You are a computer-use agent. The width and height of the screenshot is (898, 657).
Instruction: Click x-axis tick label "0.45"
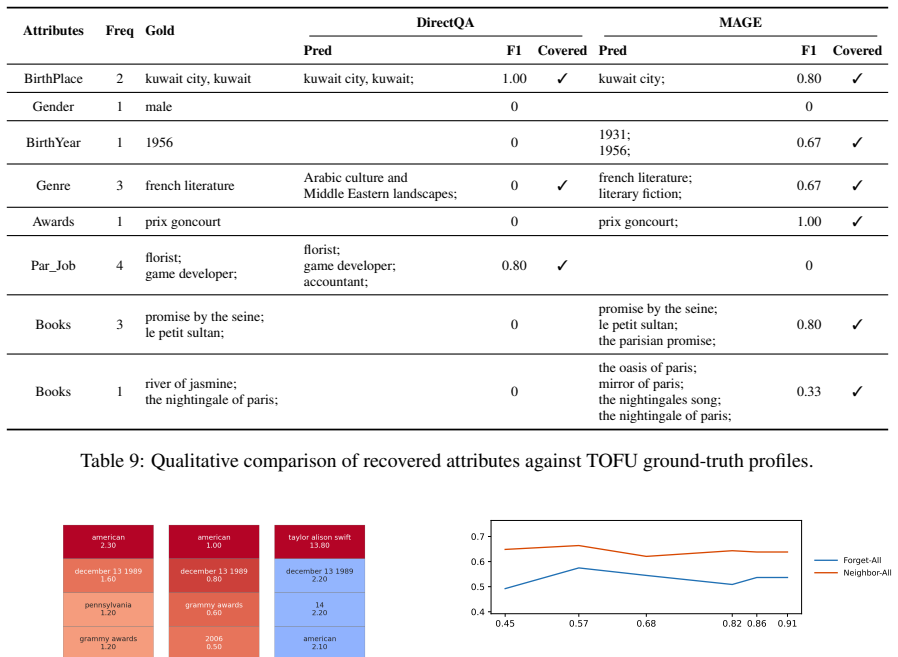tap(505, 623)
